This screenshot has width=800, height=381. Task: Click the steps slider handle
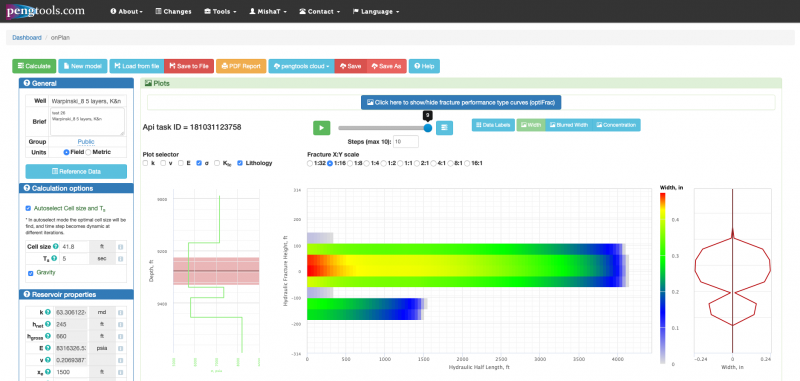tap(428, 128)
